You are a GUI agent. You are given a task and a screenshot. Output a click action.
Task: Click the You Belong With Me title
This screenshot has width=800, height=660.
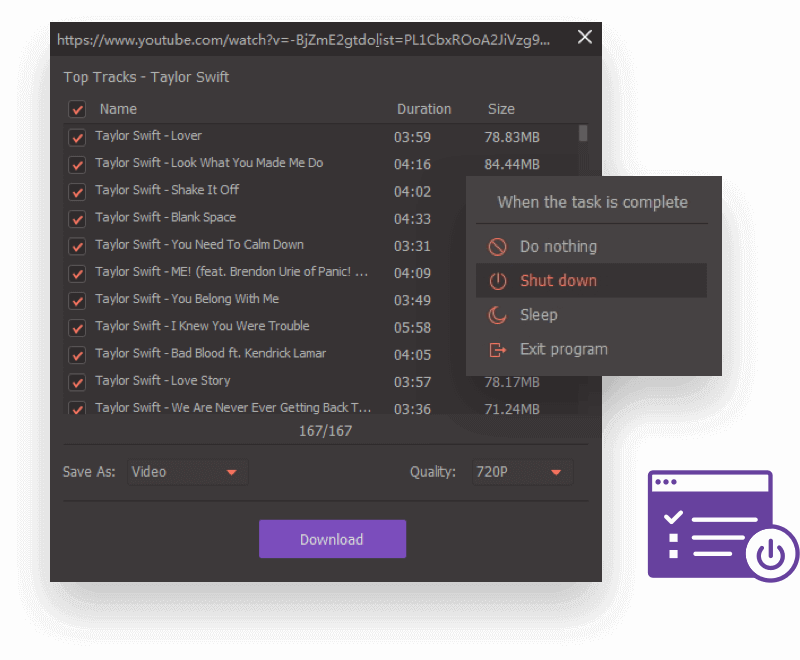pyautogui.click(x=187, y=299)
